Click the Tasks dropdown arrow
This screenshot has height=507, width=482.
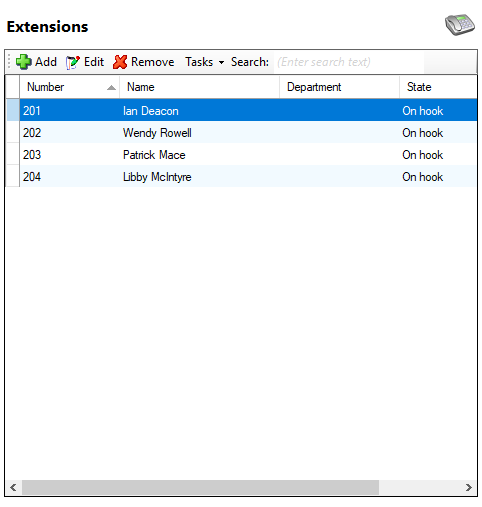(x=221, y=62)
